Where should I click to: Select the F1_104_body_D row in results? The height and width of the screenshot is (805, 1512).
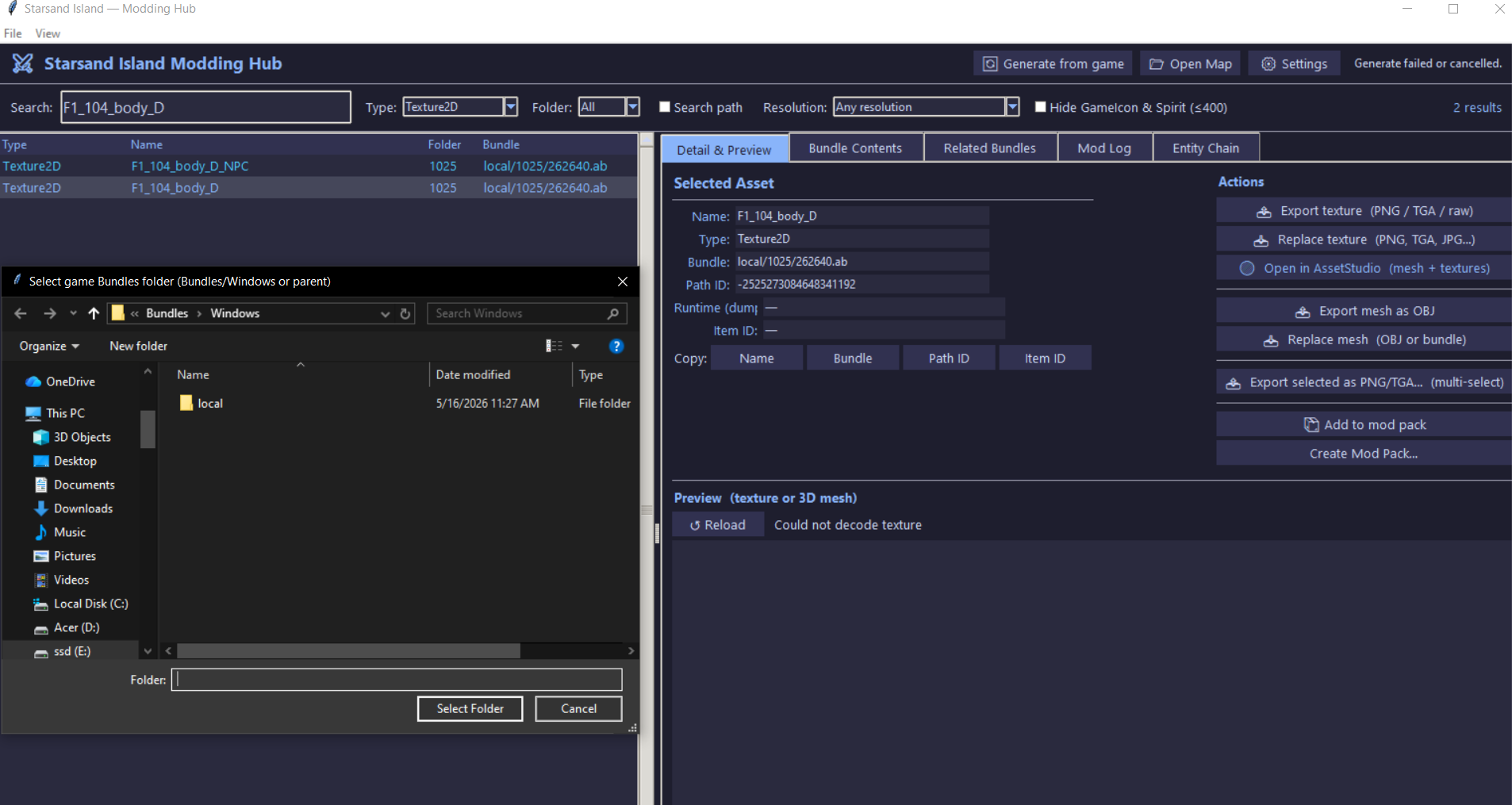point(318,188)
